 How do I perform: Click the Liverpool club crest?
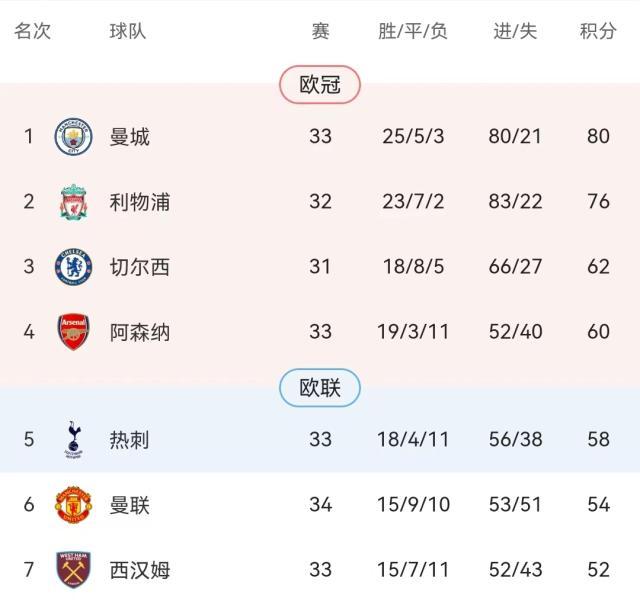pyautogui.click(x=73, y=202)
